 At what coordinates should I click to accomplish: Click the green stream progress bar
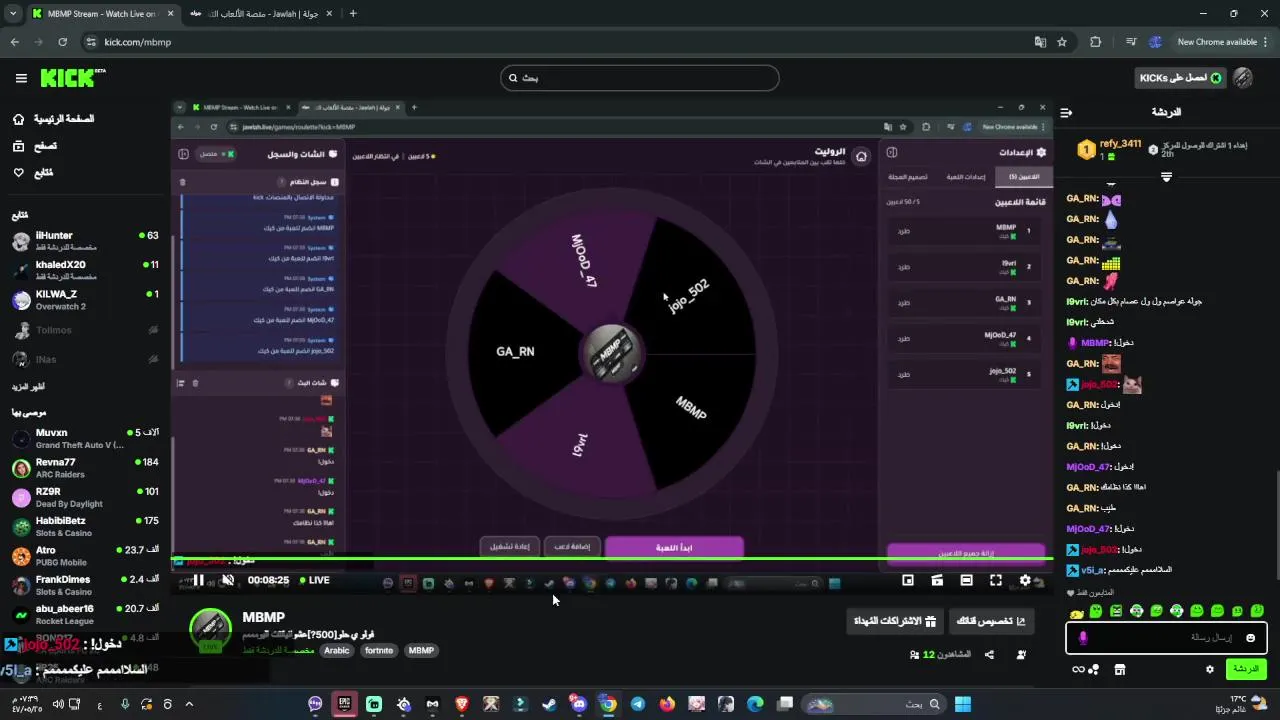[x=610, y=558]
